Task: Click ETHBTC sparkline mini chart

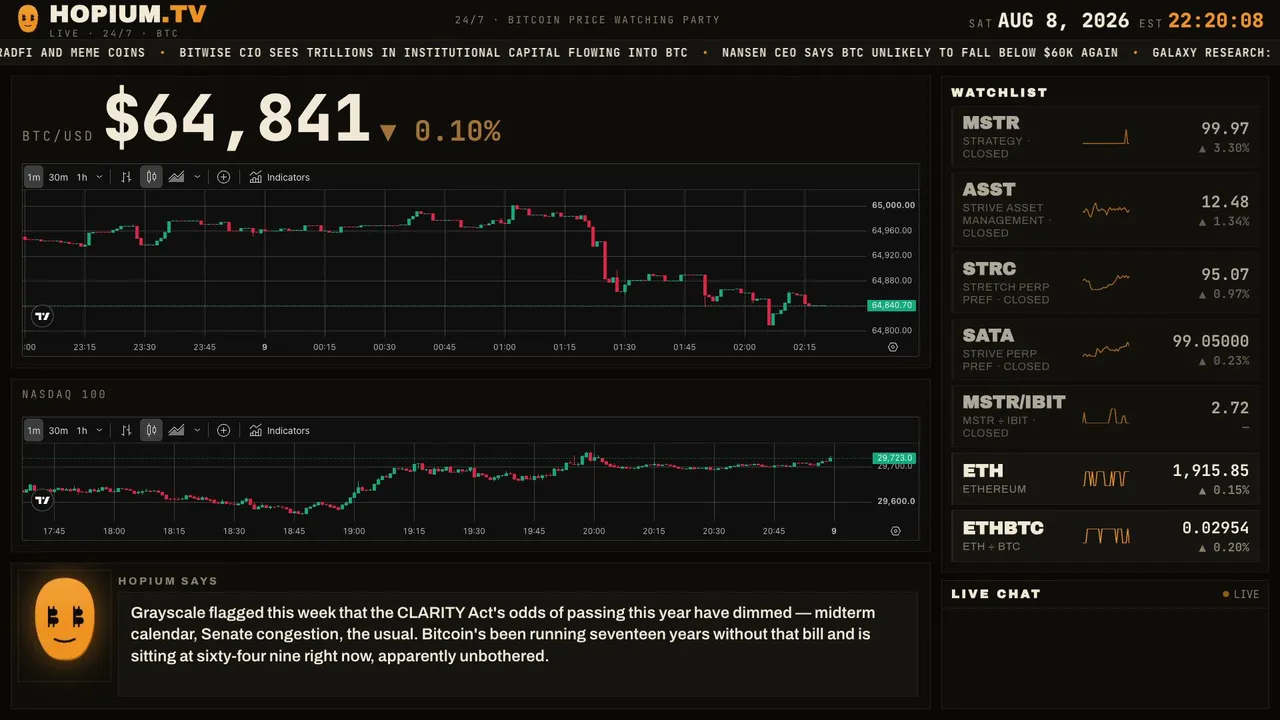Action: point(1106,536)
